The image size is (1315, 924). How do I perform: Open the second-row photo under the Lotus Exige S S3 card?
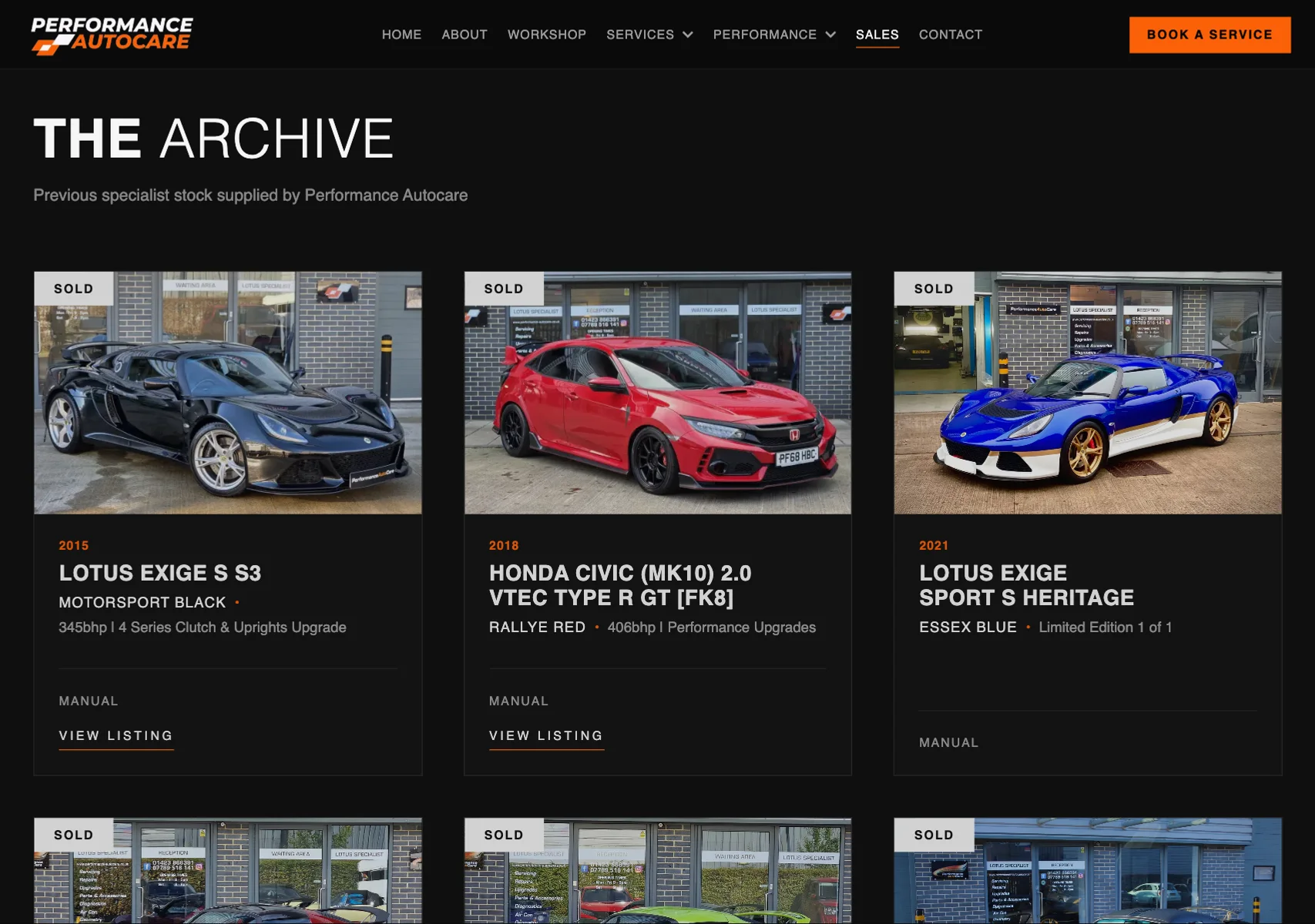[x=228, y=871]
